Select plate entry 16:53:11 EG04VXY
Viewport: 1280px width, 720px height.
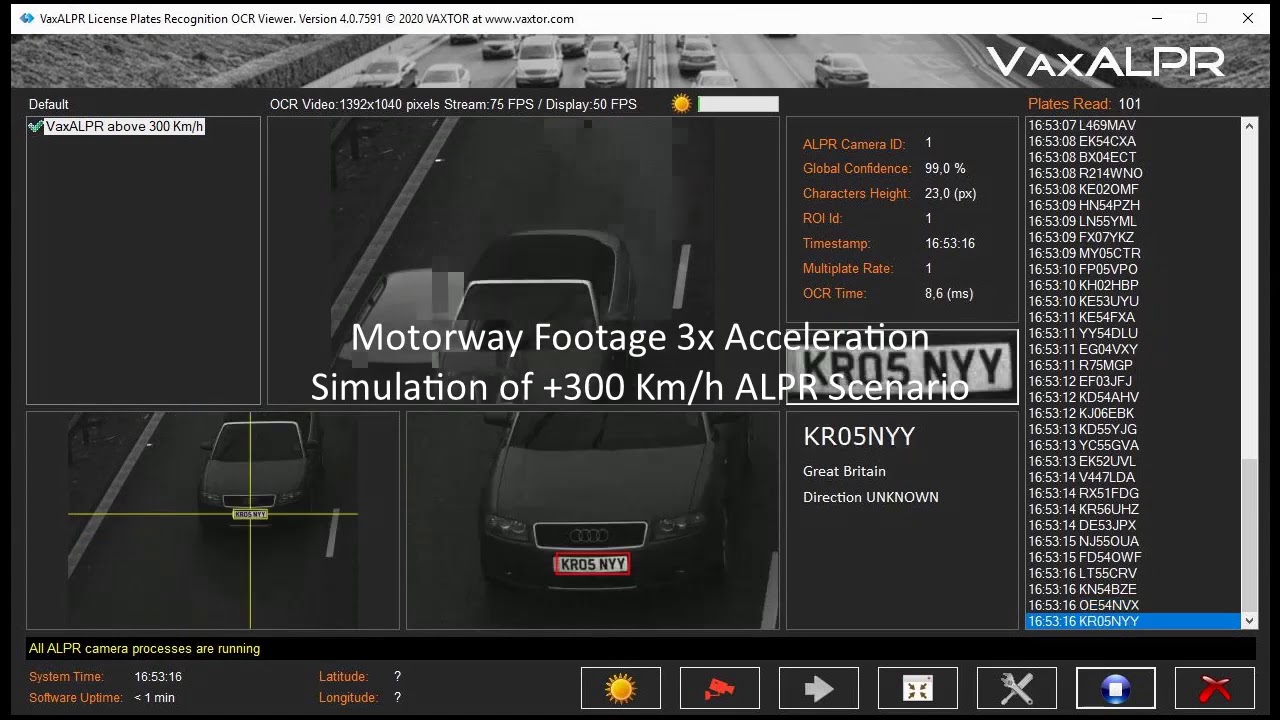1134,349
